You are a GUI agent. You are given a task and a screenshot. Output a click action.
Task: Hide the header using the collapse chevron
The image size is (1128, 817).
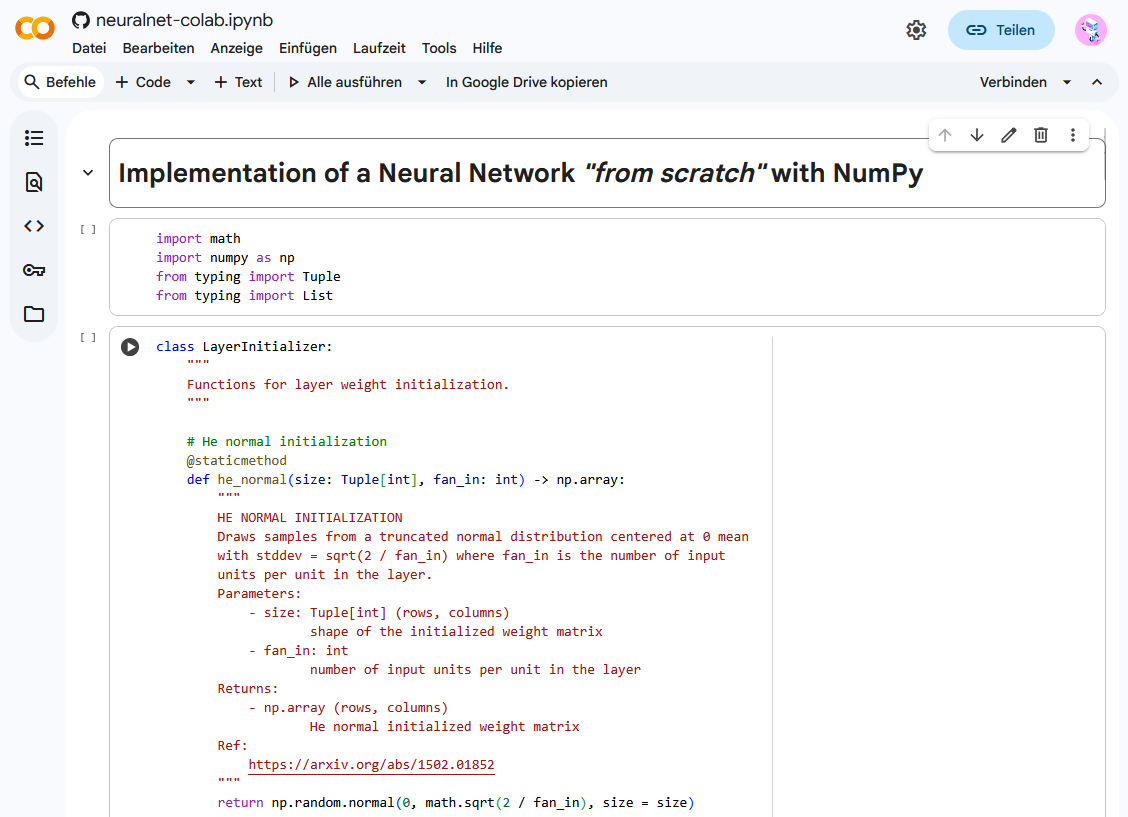click(x=1097, y=82)
